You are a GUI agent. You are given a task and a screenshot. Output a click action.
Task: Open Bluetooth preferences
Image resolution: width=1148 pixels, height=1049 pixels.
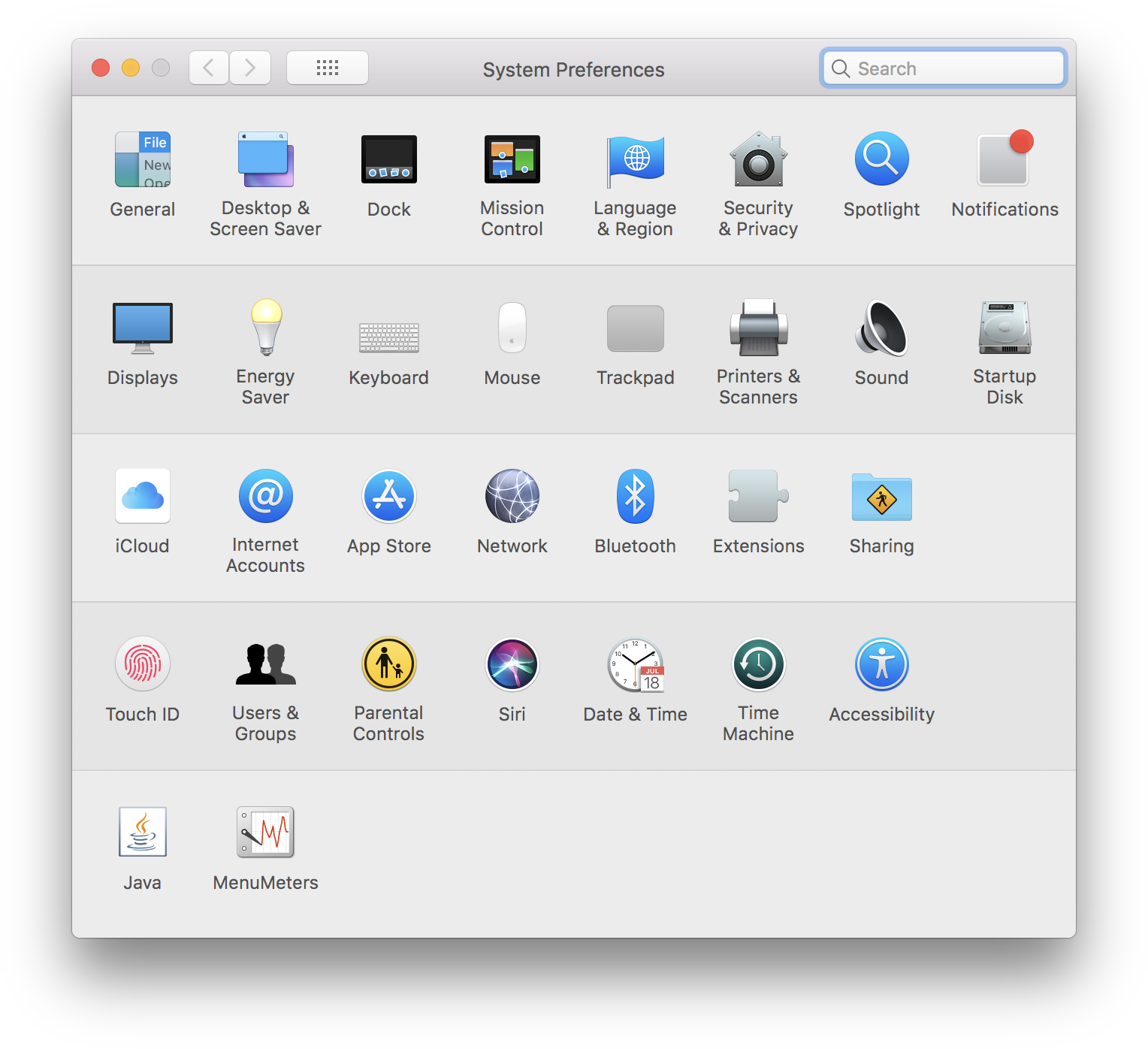click(x=636, y=496)
